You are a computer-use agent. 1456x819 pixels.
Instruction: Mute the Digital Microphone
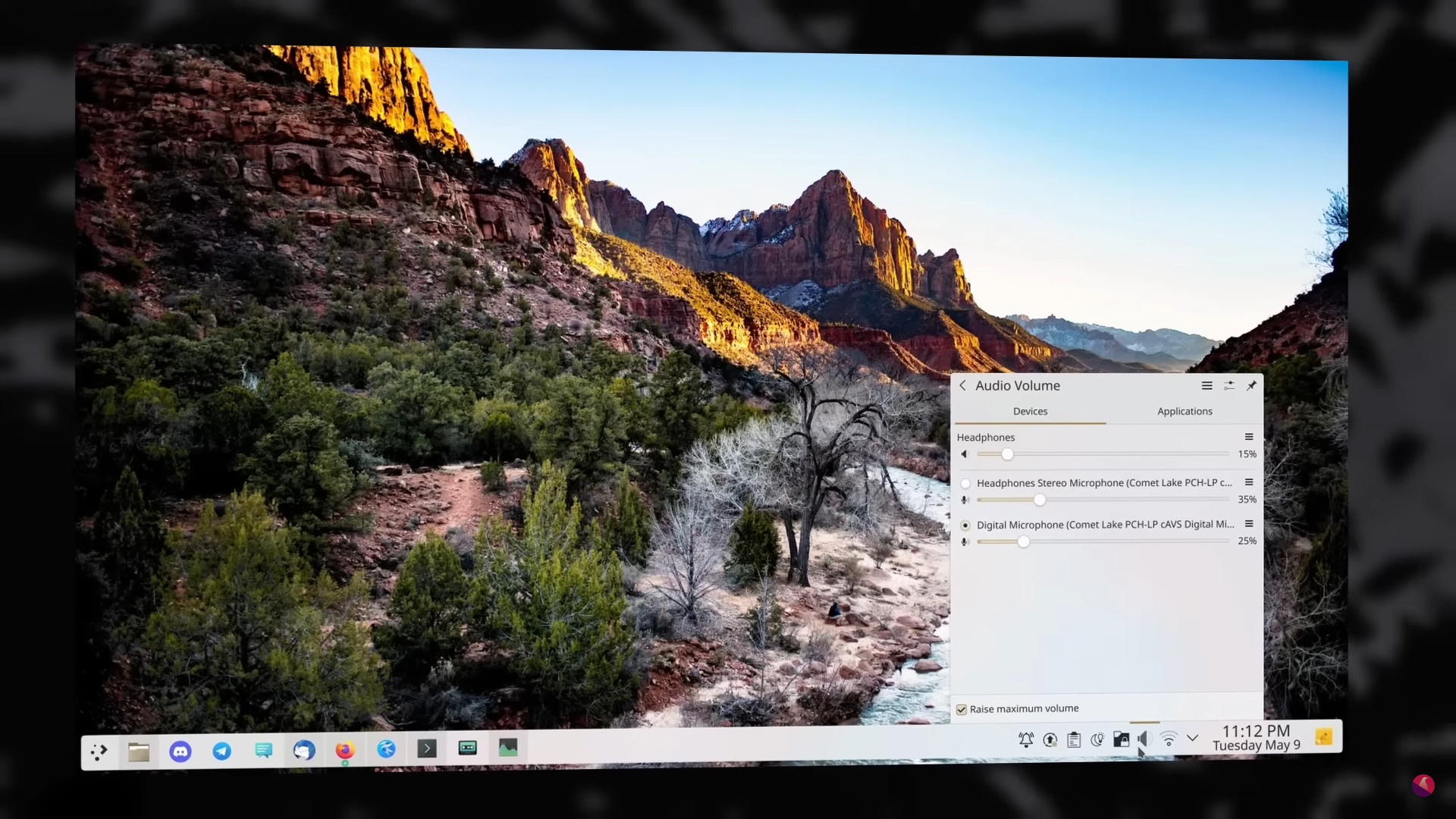pyautogui.click(x=965, y=541)
